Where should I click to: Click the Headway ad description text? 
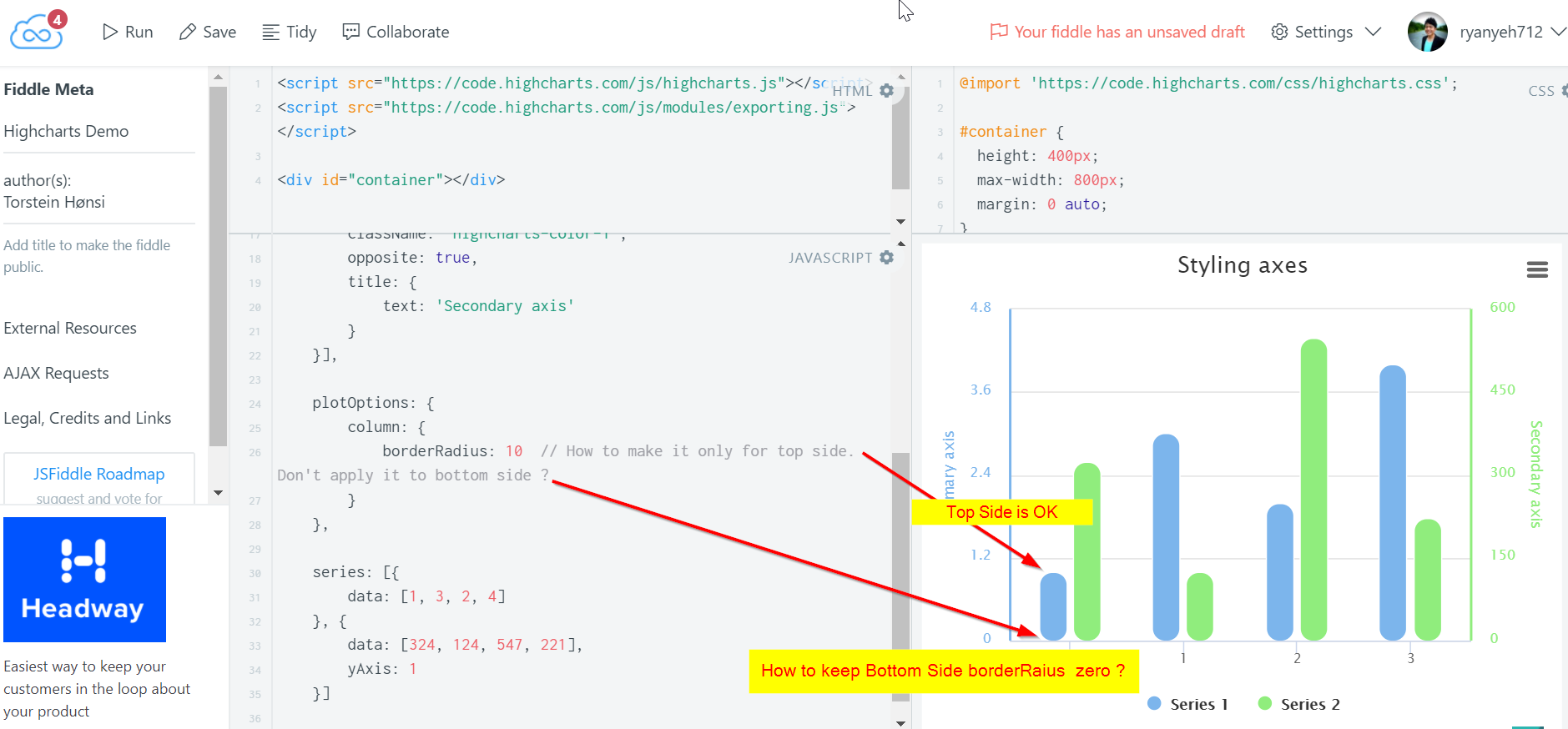pos(97,689)
